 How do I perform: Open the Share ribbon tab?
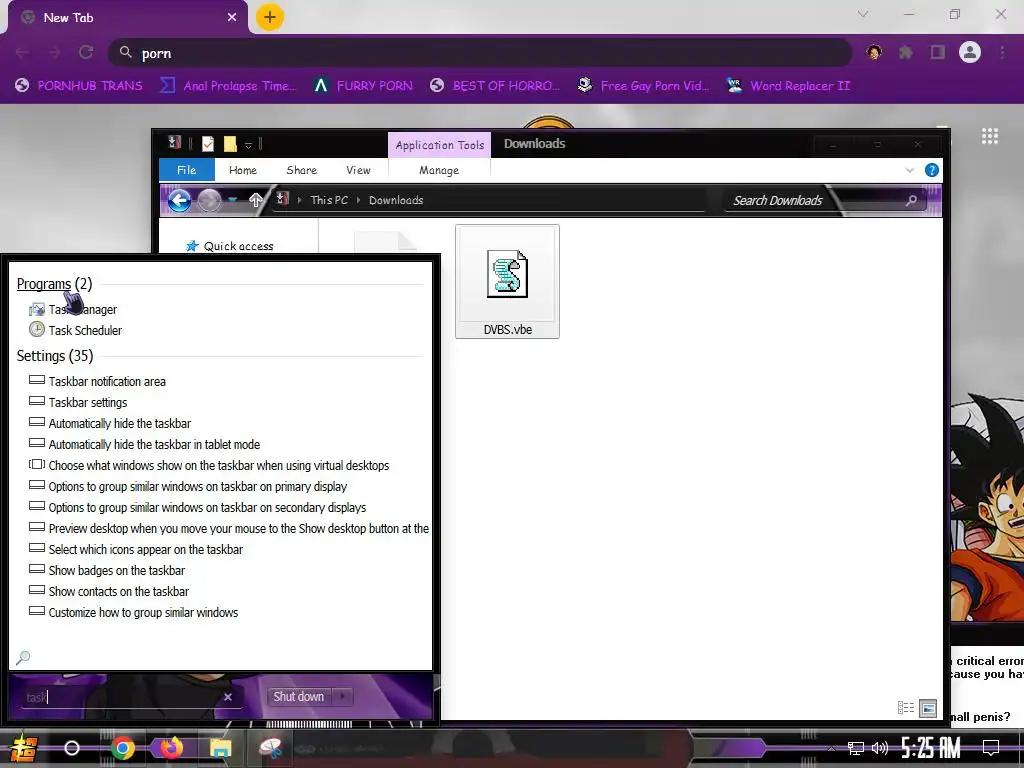302,170
